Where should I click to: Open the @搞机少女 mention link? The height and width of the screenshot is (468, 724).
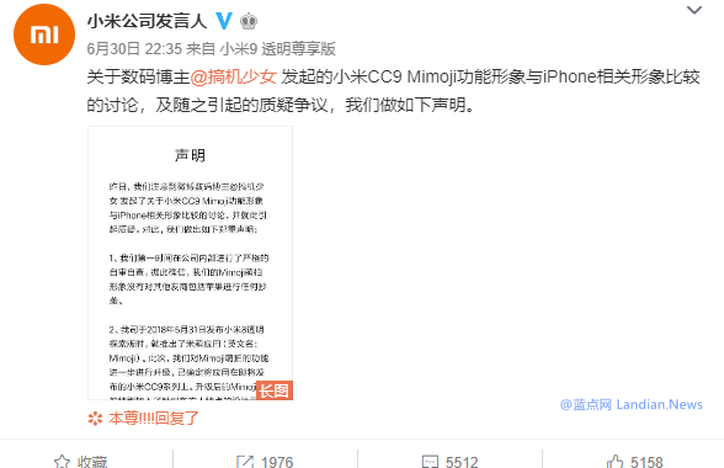coord(233,77)
